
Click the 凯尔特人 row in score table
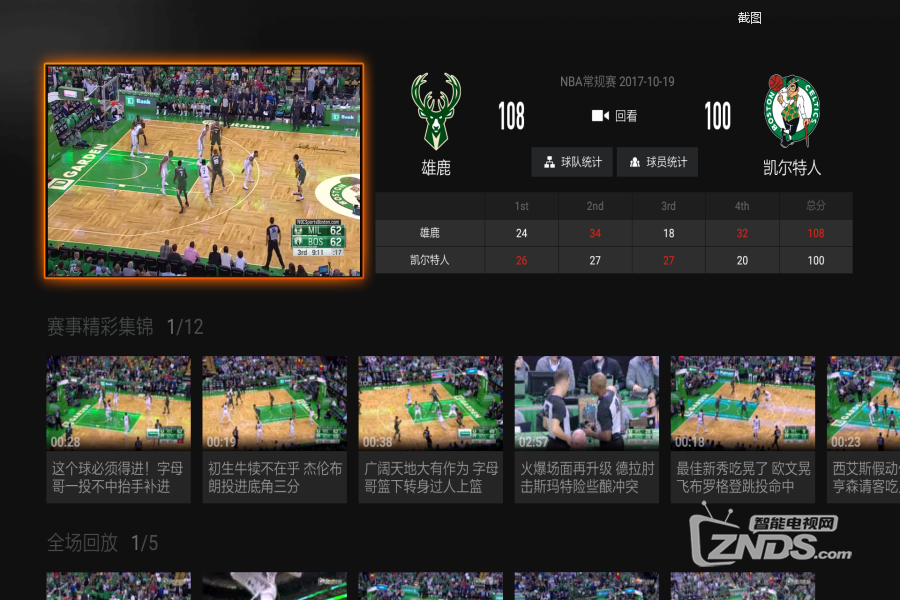(430, 260)
